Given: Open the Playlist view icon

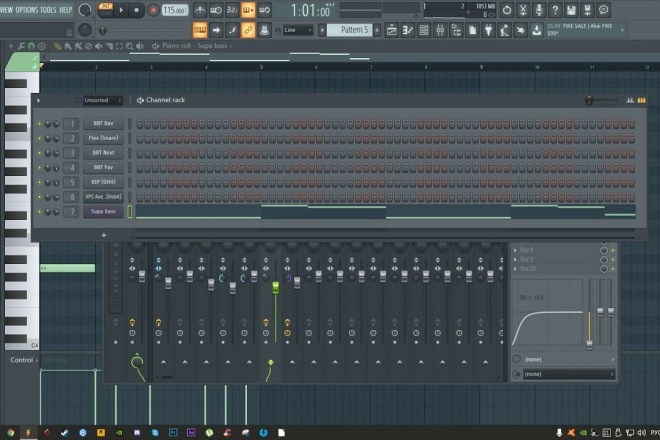Looking at the screenshot, I should 391,30.
